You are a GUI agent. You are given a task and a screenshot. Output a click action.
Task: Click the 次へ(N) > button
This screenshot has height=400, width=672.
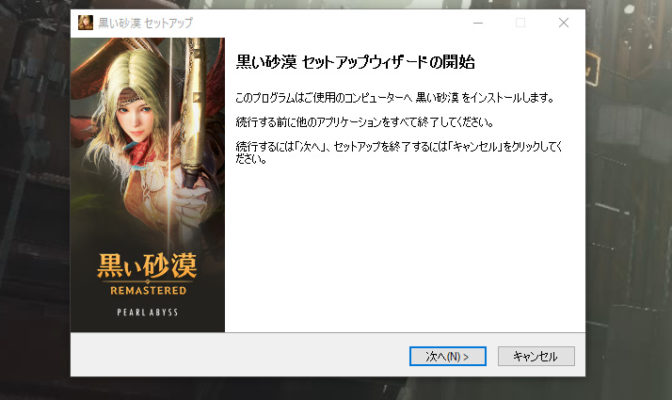tap(447, 356)
